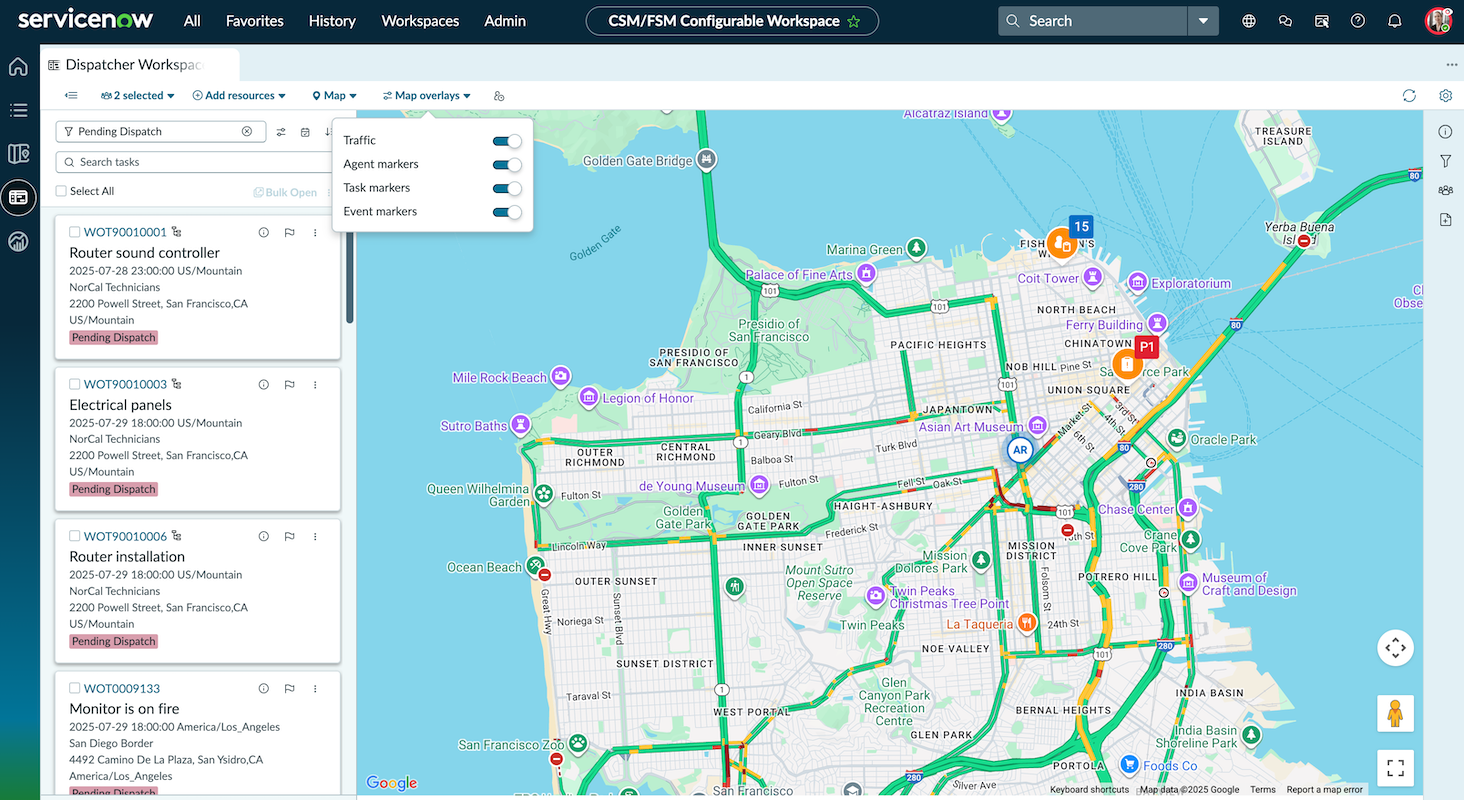Favorite the workspace with star icon
Image resolution: width=1464 pixels, height=800 pixels.
pyautogui.click(x=853, y=21)
